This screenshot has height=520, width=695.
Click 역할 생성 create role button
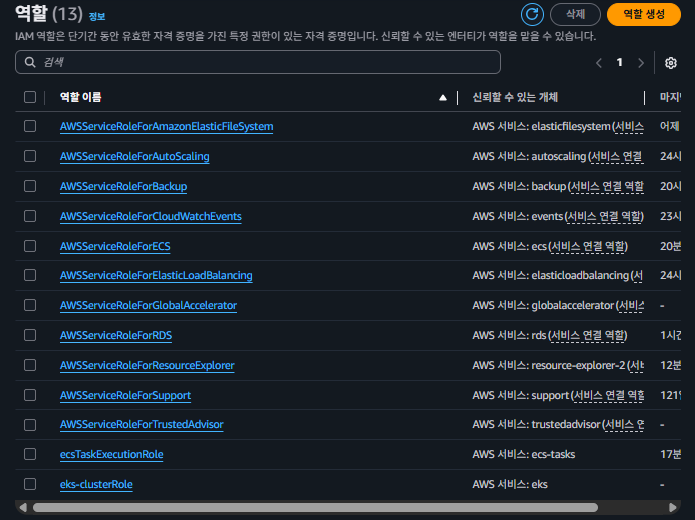click(x=644, y=14)
